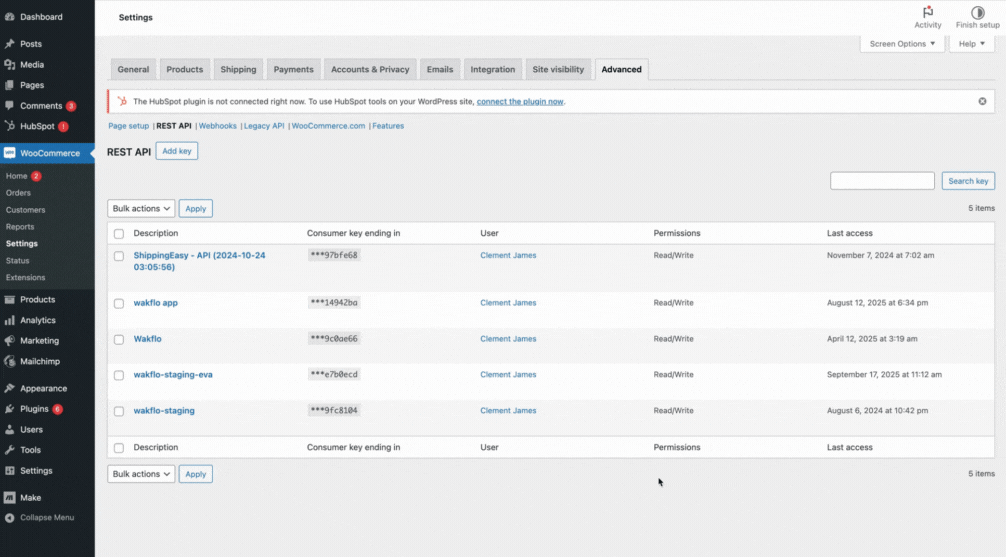
Task: Open WooCommerce Status submenu item
Action: pyautogui.click(x=17, y=261)
